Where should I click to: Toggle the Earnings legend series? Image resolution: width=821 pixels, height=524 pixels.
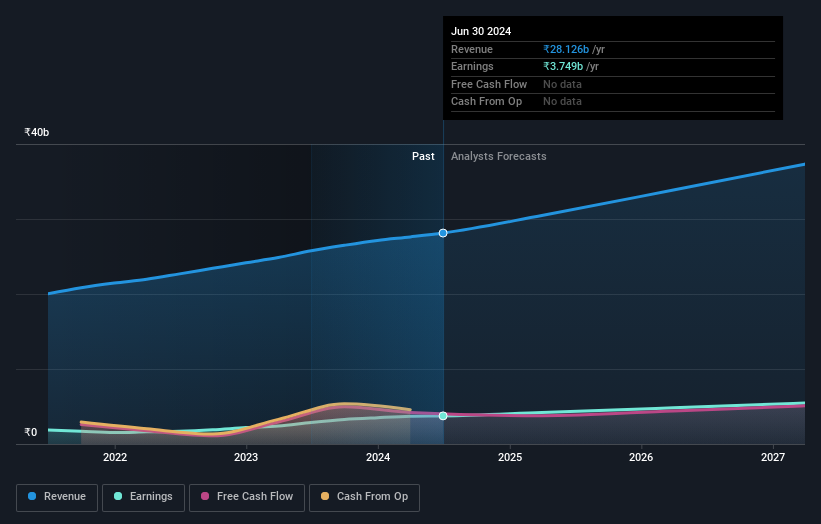[143, 497]
